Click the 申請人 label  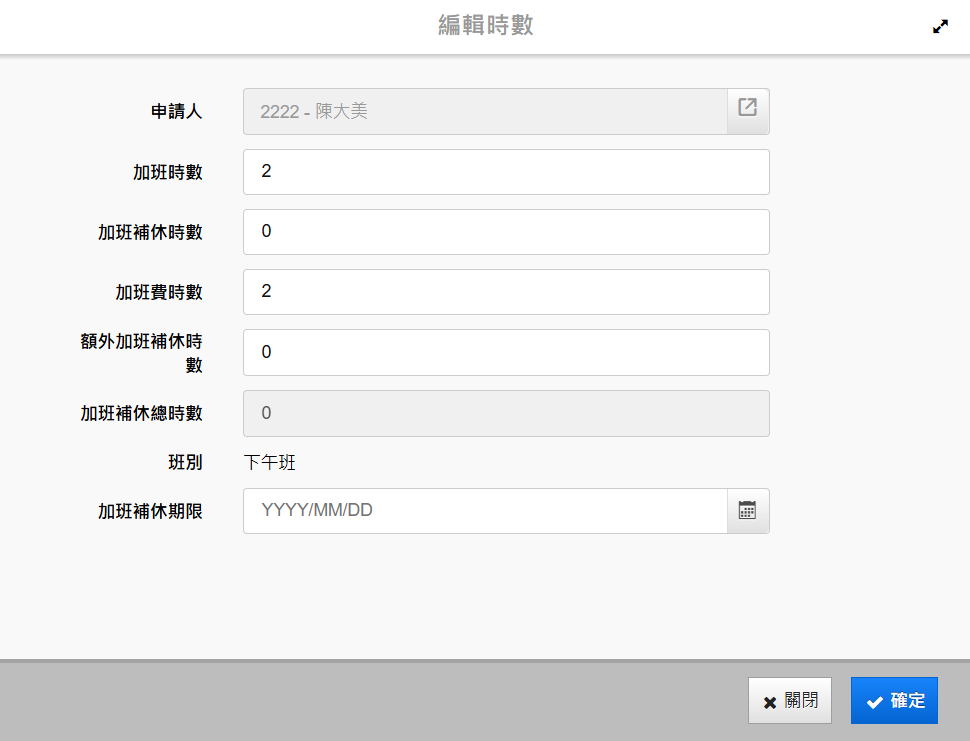pos(177,112)
